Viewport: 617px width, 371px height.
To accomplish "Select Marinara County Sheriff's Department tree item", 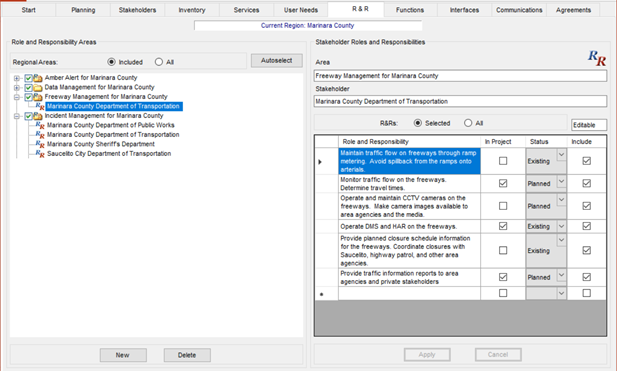I will coord(101,144).
